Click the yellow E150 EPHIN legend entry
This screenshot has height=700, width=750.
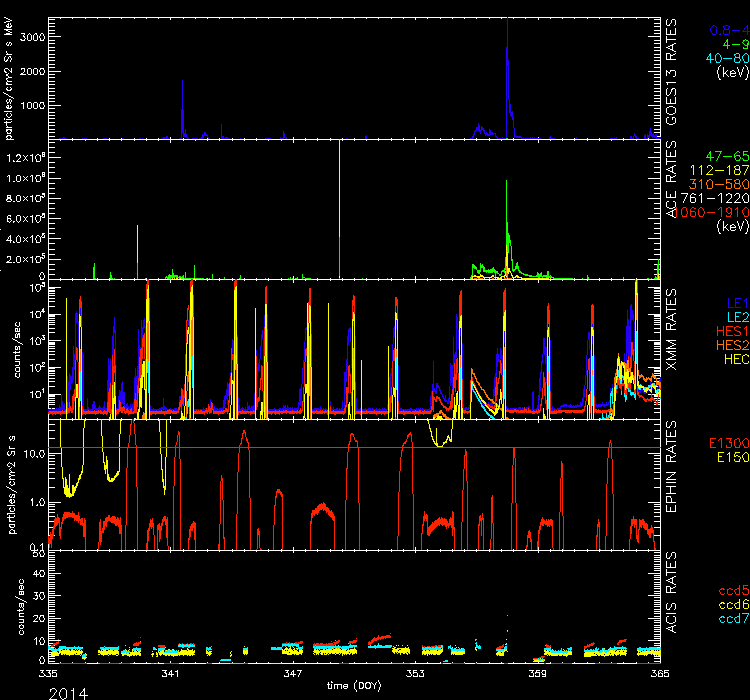pyautogui.click(x=729, y=457)
